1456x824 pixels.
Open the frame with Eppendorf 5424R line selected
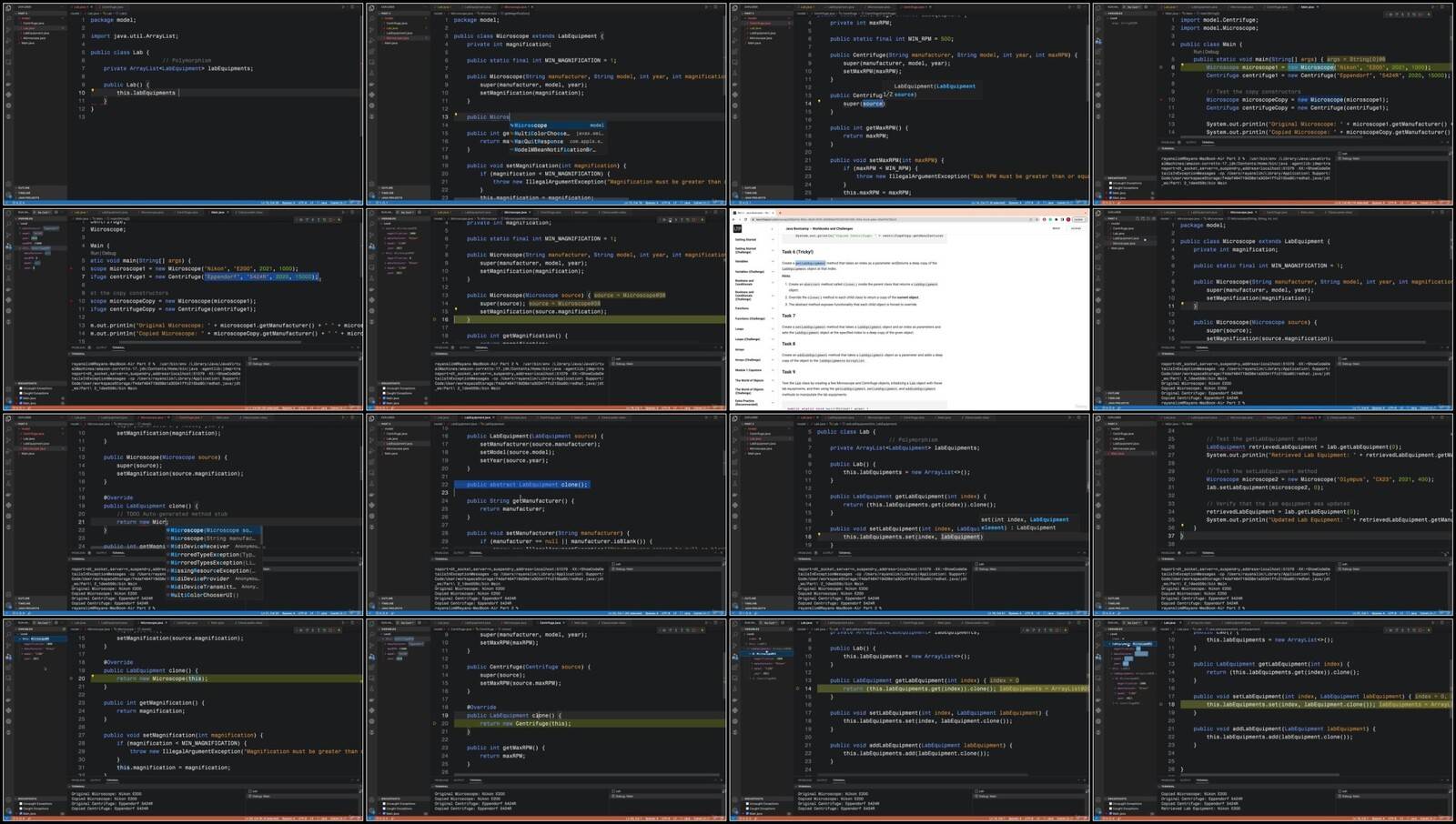(183, 309)
